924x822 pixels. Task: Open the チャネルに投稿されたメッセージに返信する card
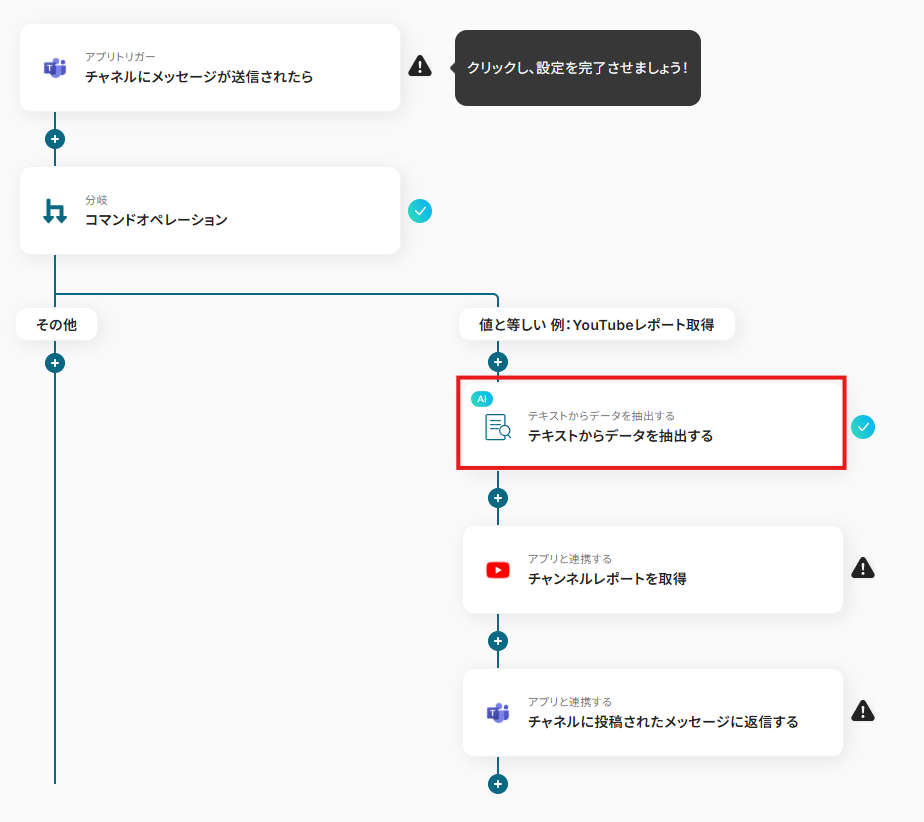[652, 712]
